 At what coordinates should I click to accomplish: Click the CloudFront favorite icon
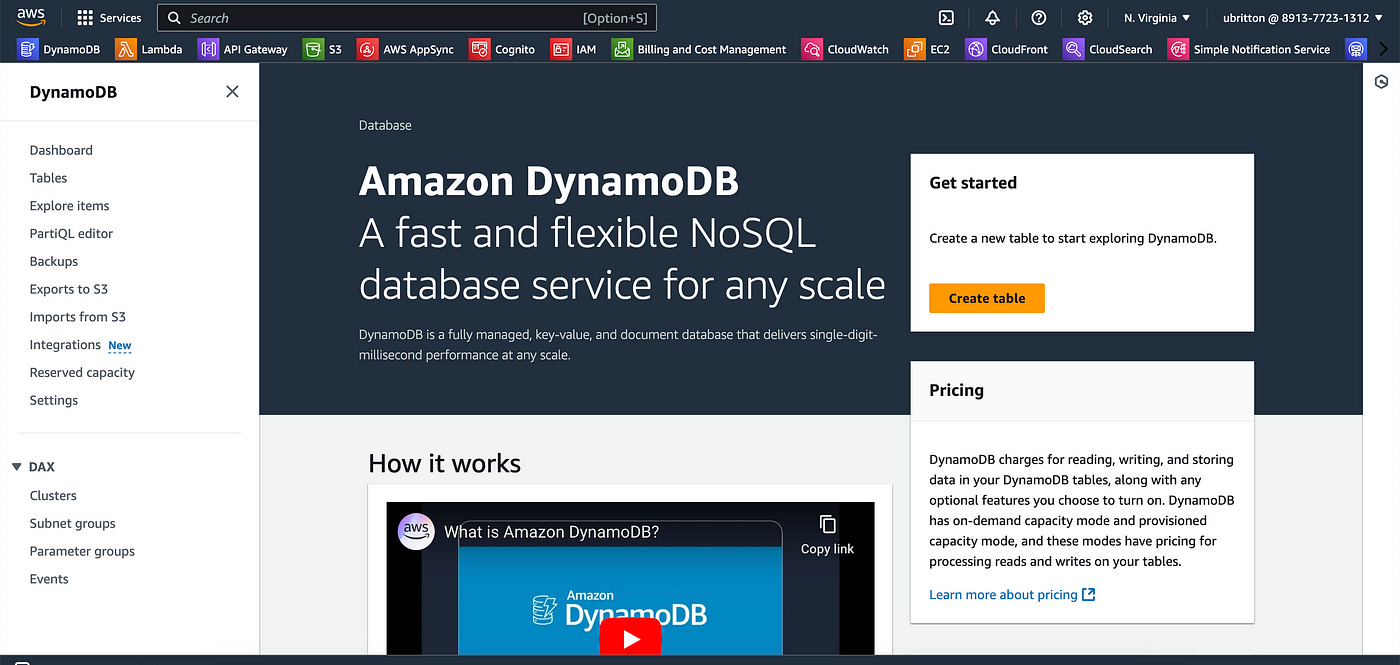point(976,49)
